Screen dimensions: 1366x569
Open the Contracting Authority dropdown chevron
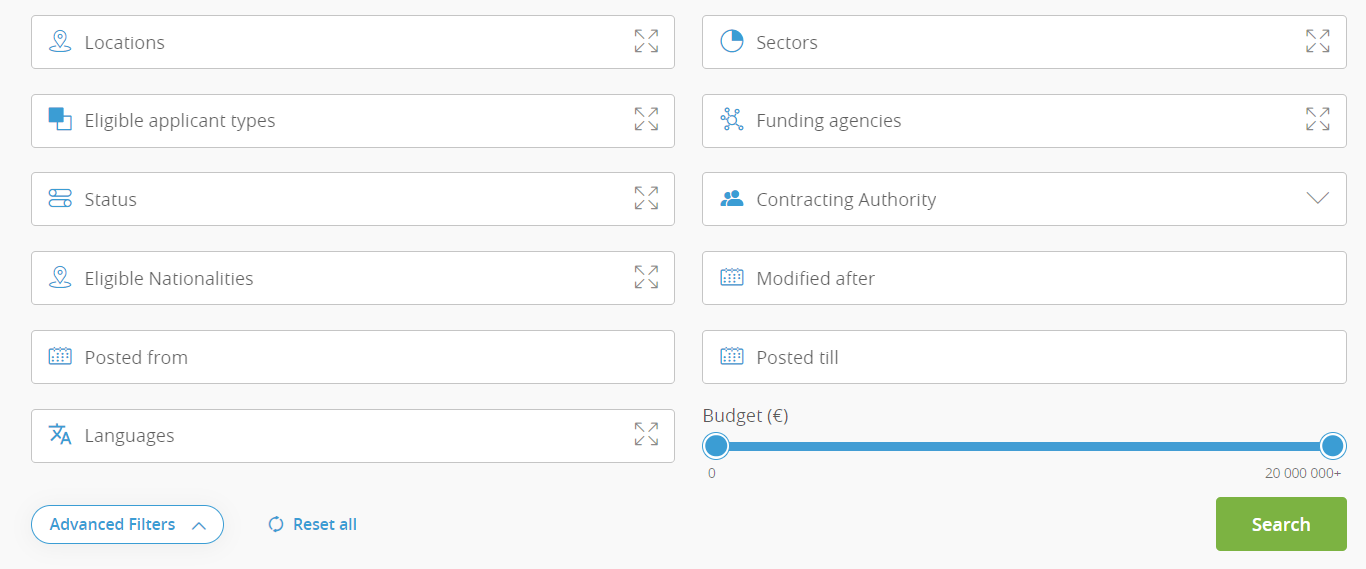pos(1318,198)
